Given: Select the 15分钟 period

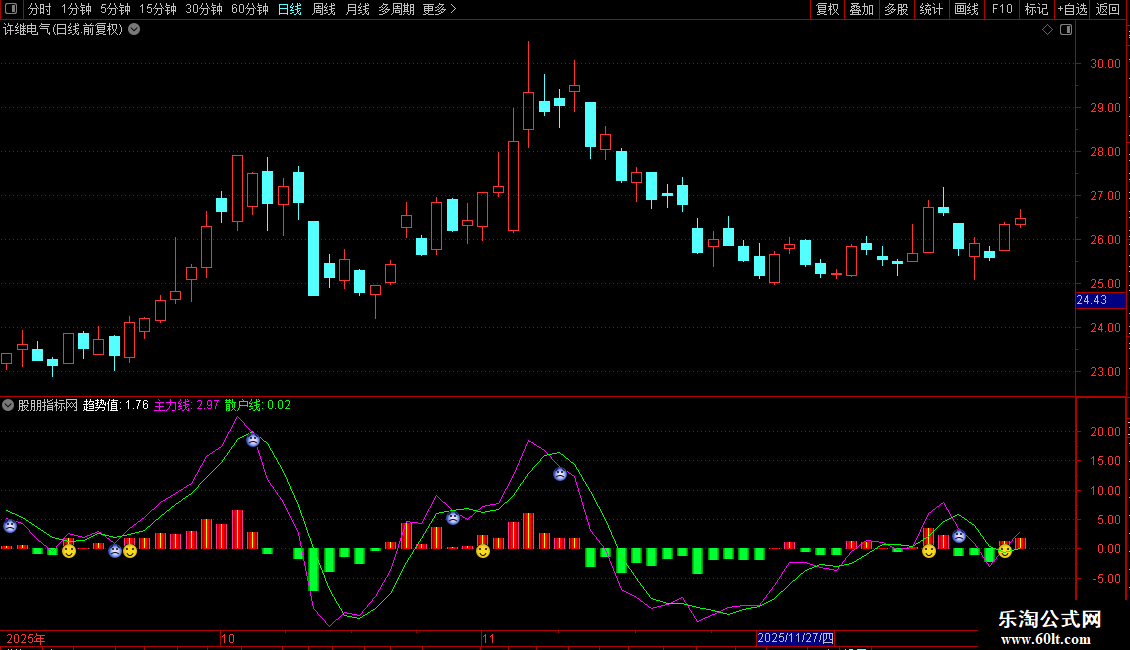Looking at the screenshot, I should tap(158, 9).
